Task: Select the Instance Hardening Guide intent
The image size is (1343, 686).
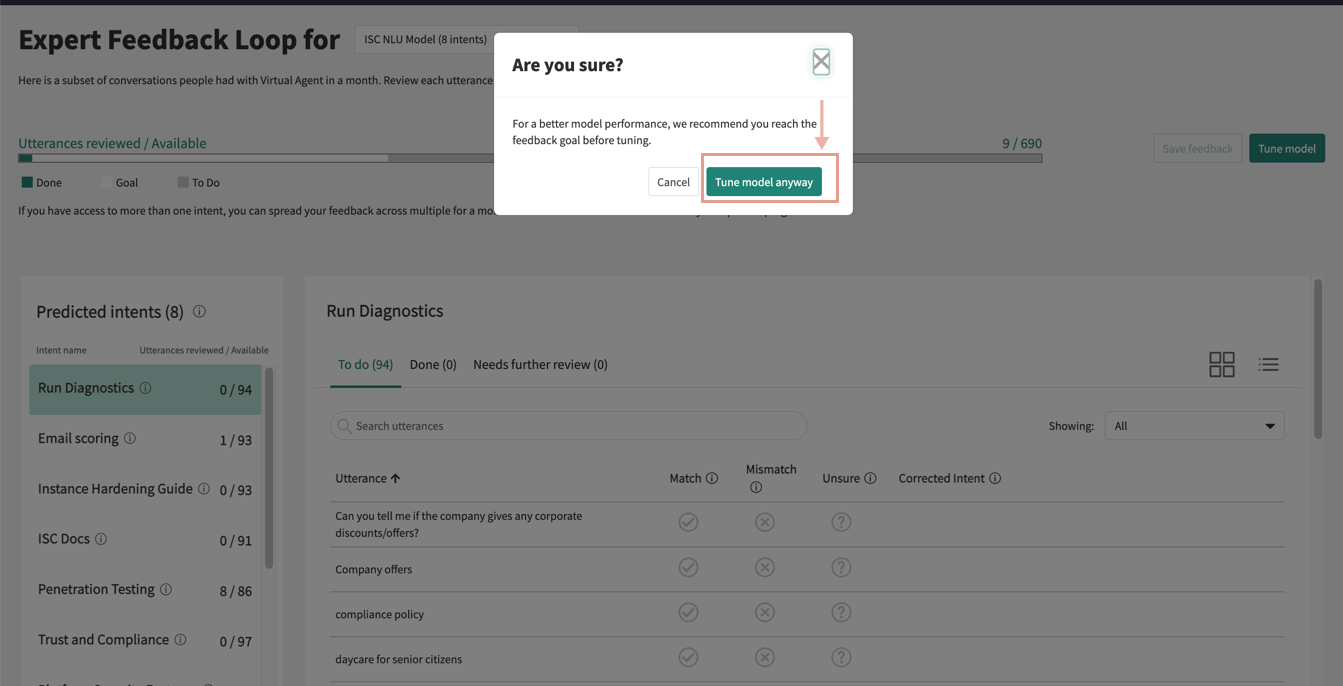Action: pos(145,489)
